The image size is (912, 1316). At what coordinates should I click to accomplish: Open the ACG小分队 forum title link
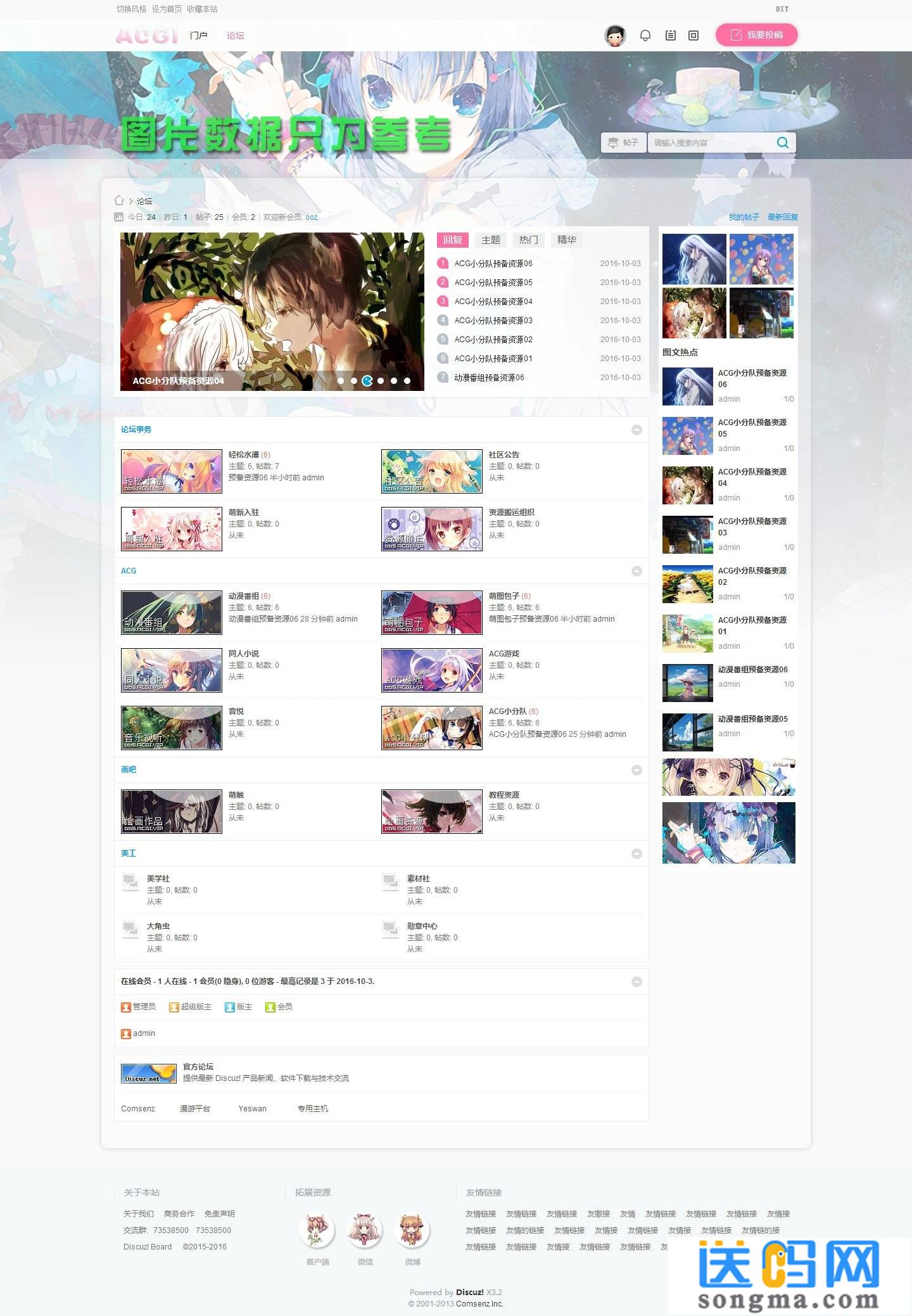coord(508,712)
